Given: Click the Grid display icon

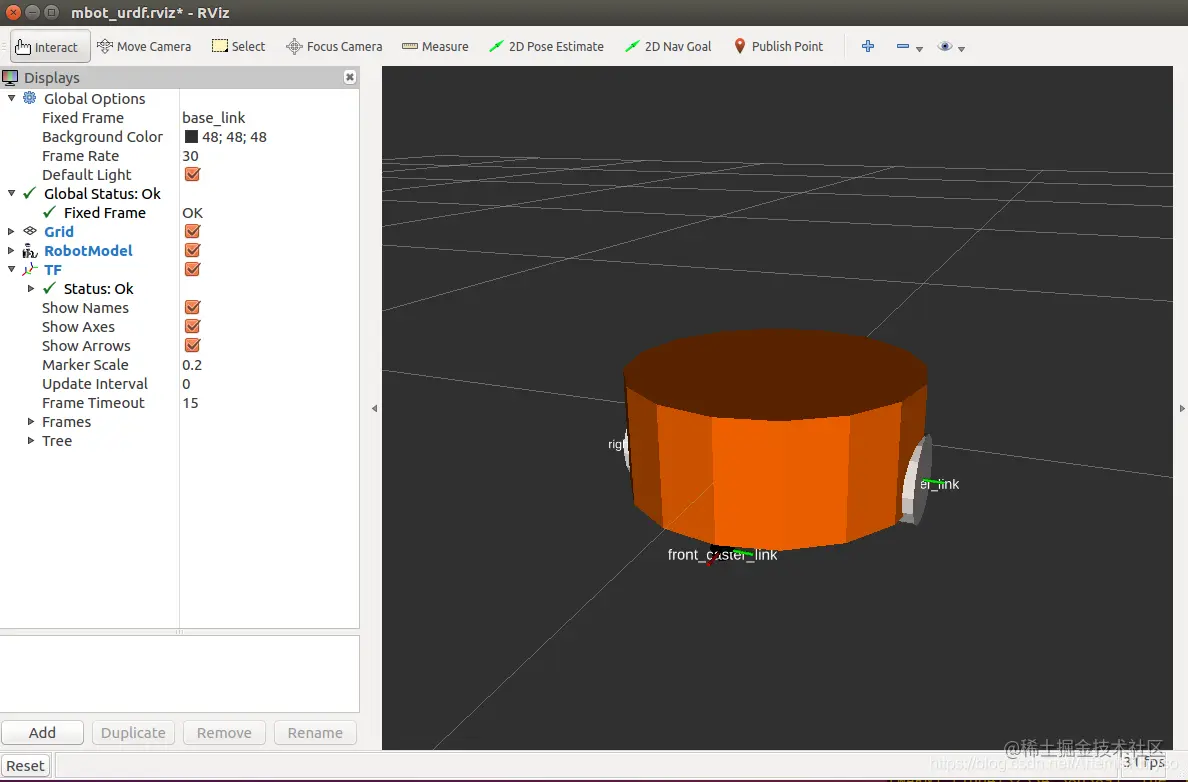Looking at the screenshot, I should 30,231.
